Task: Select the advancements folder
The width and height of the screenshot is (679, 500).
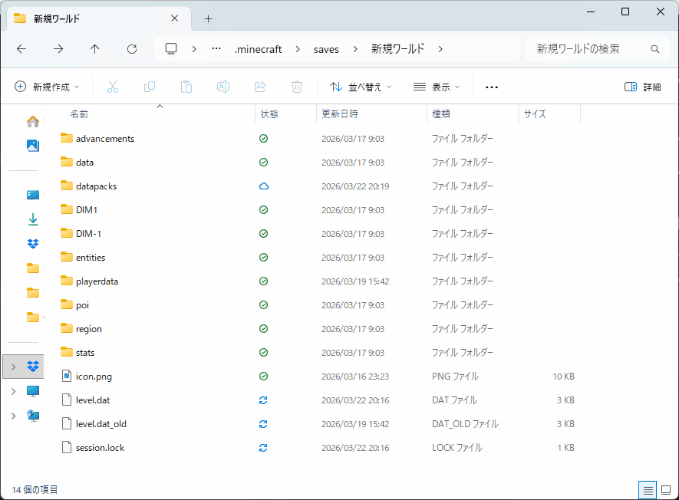Action: pyautogui.click(x=105, y=139)
